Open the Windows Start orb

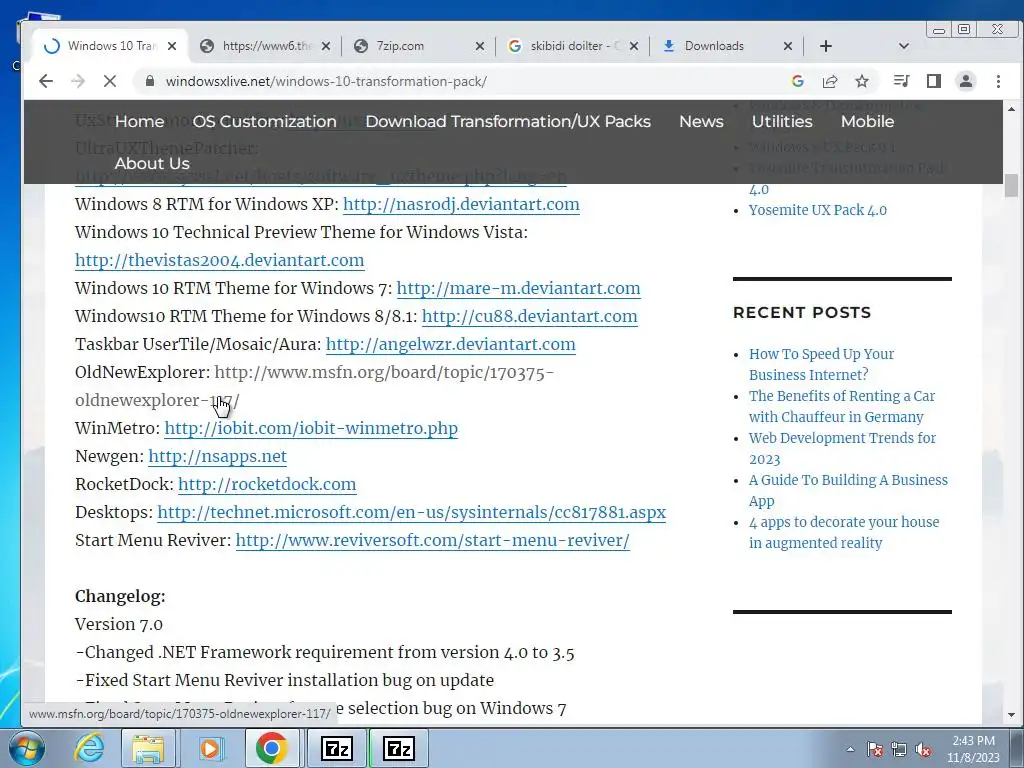[26, 748]
